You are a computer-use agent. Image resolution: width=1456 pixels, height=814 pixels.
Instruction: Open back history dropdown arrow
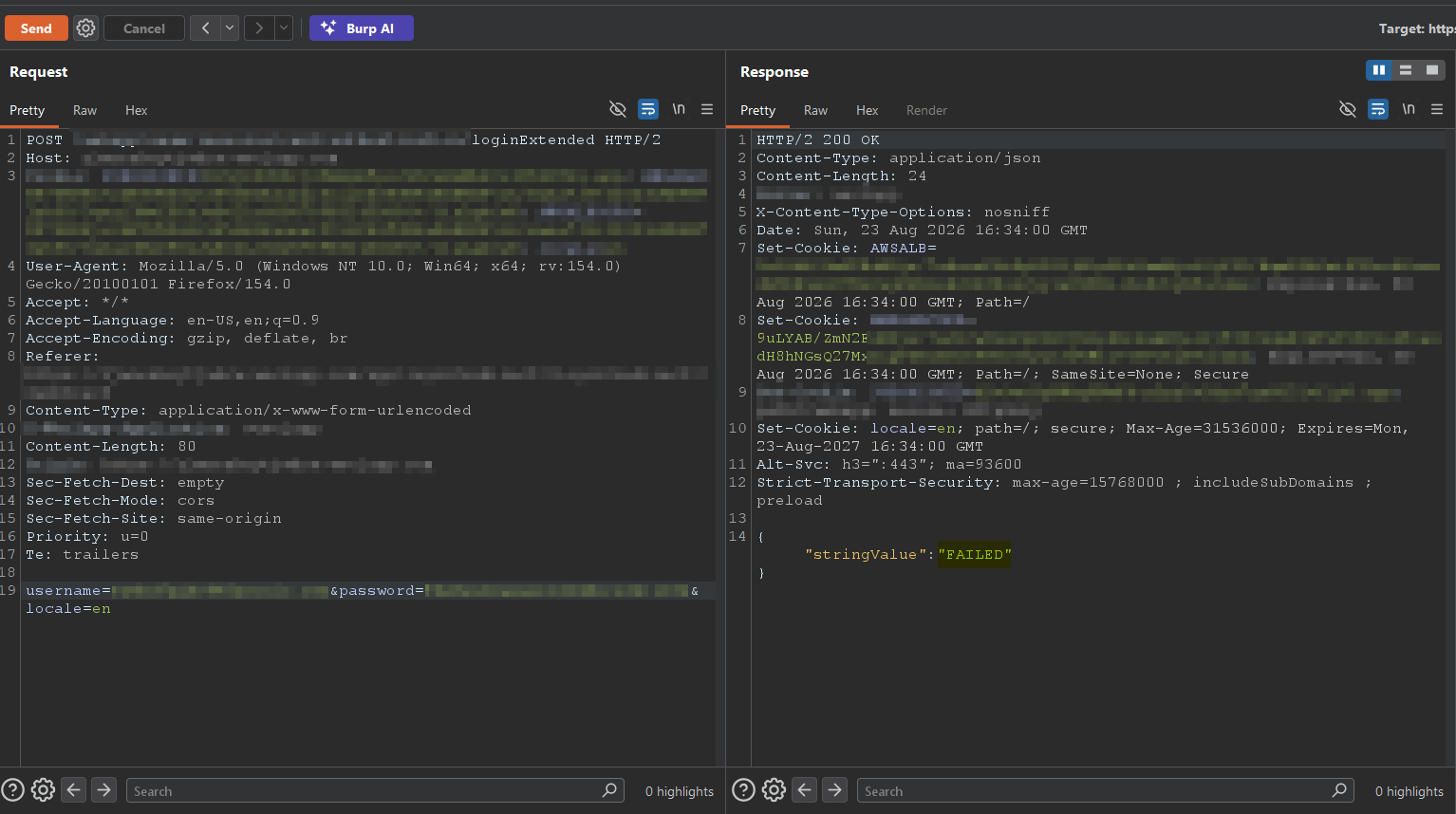point(230,28)
